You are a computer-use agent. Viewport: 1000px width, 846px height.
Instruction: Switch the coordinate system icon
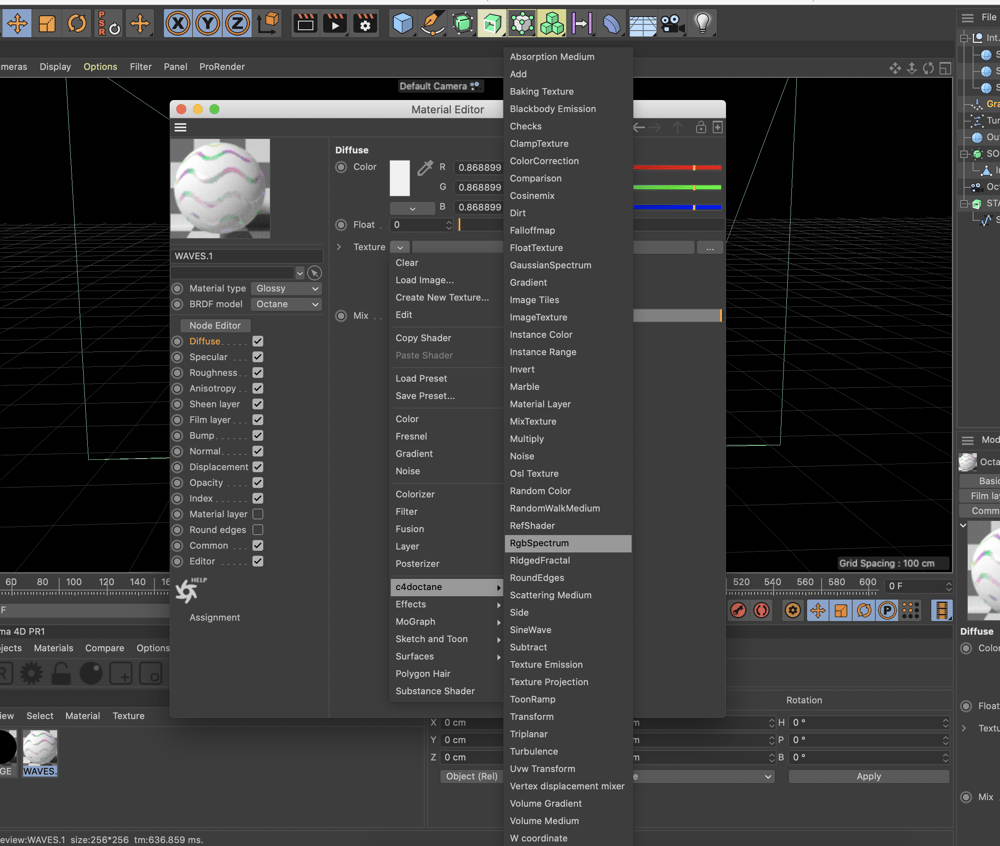click(x=268, y=24)
